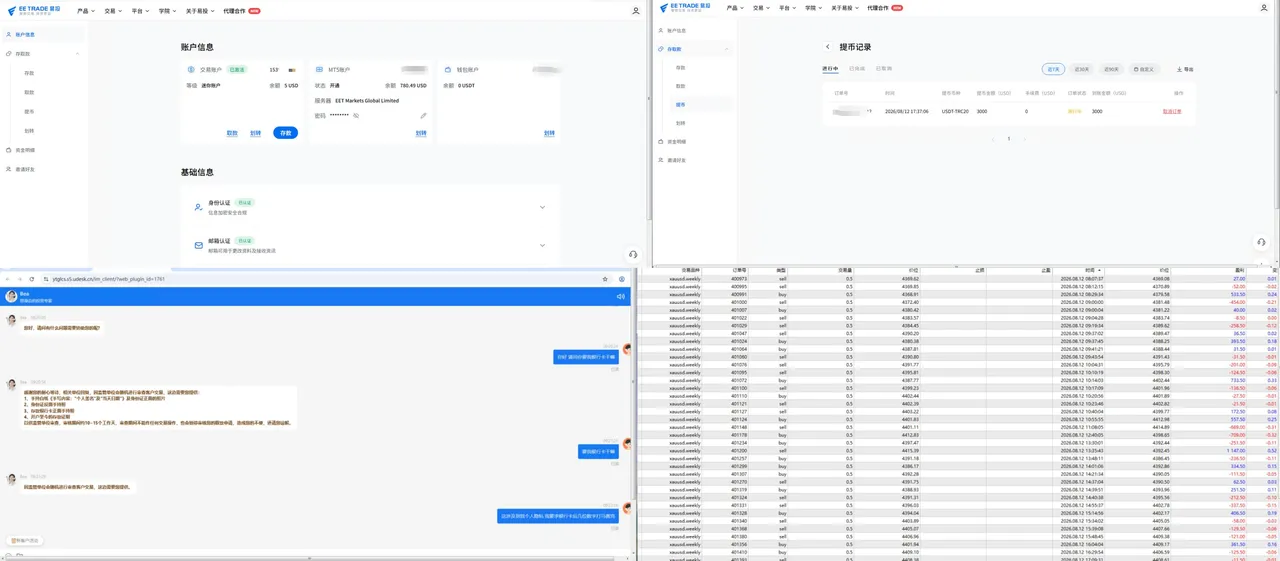Switch to 已取消 tab in withdrawal records
Image resolution: width=1280 pixels, height=561 pixels.
point(884,69)
